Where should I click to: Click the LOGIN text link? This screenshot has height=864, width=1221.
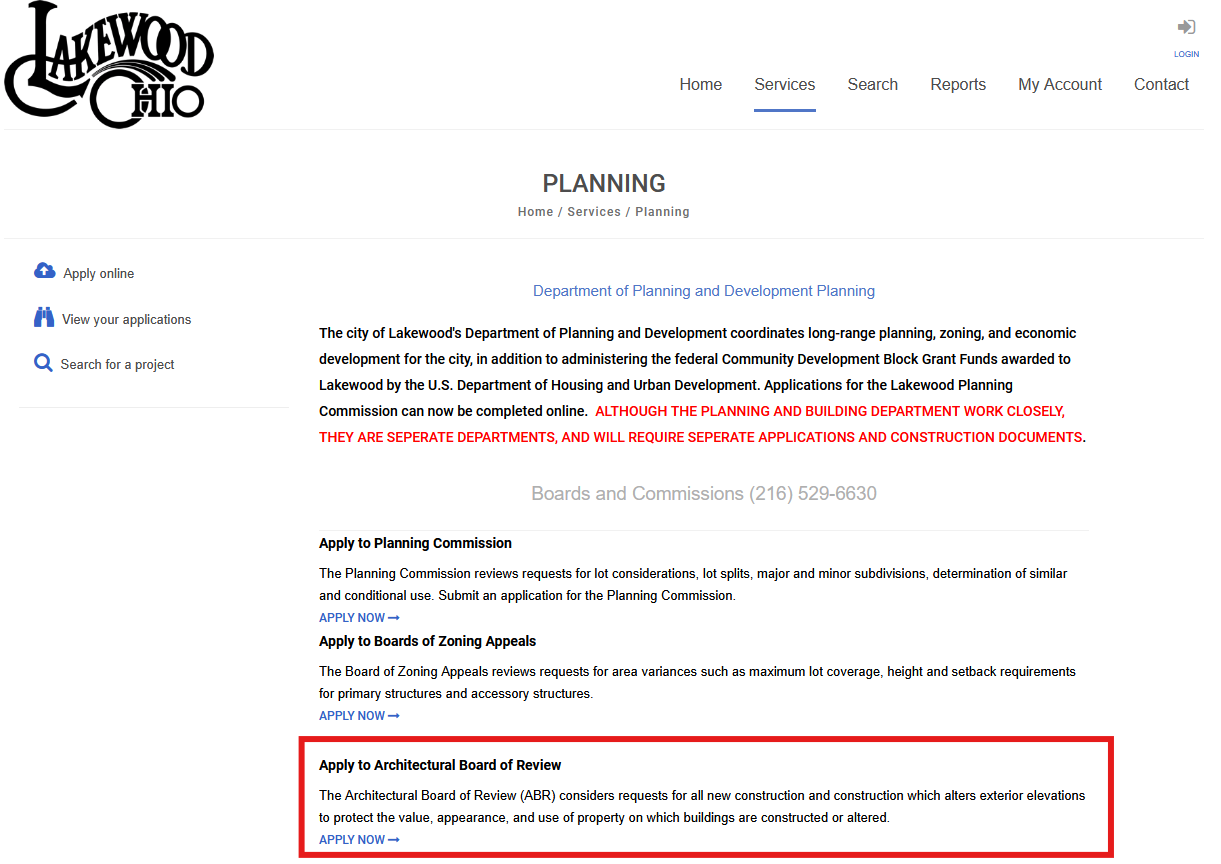pos(1186,54)
